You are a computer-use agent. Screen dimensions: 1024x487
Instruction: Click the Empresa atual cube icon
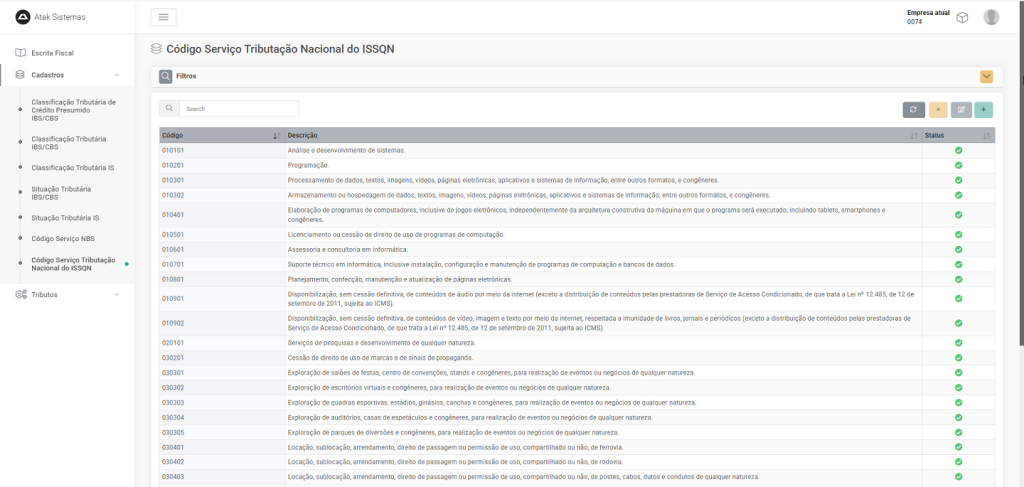961,17
